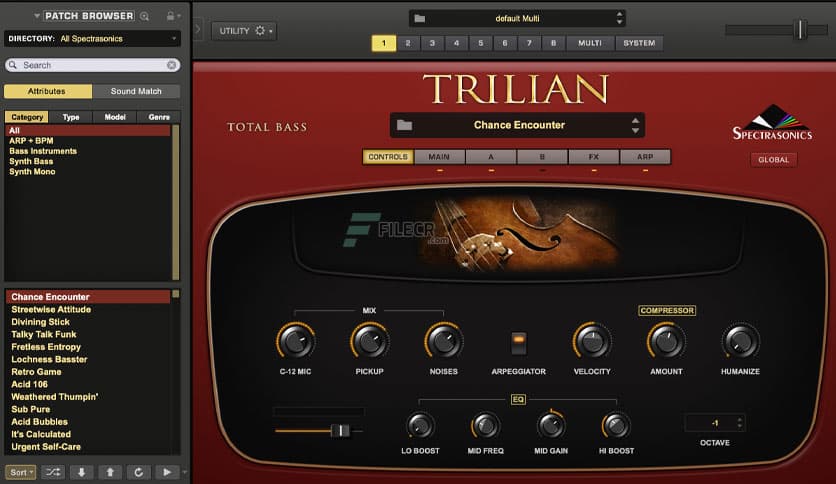Clear the search field with the X icon
The image size is (836, 484).
172,65
